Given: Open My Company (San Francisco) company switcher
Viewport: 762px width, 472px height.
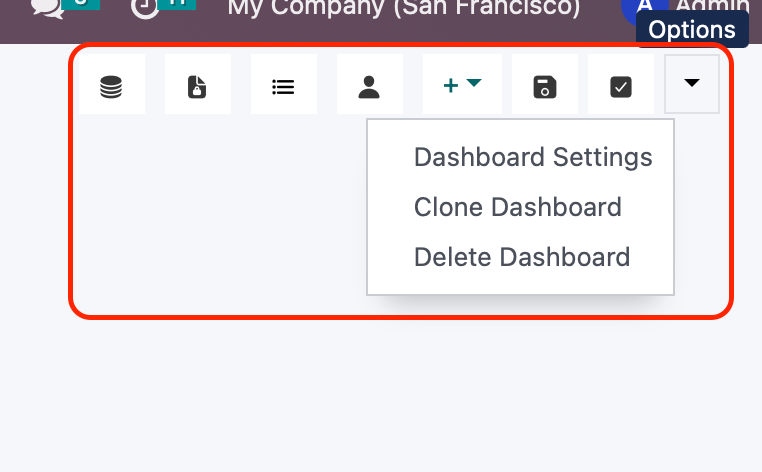Looking at the screenshot, I should (404, 7).
